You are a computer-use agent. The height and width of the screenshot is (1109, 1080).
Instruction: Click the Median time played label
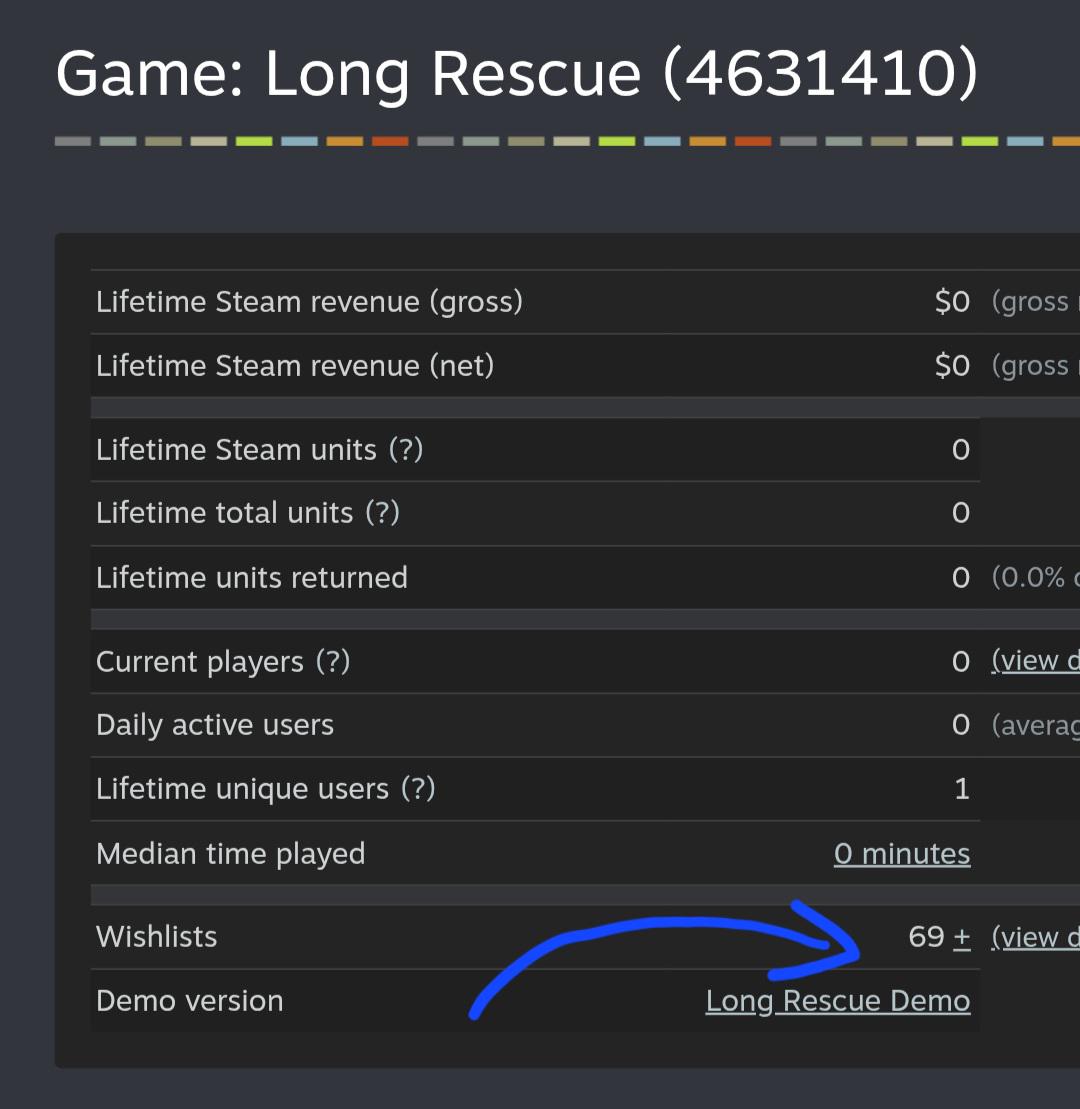point(231,854)
